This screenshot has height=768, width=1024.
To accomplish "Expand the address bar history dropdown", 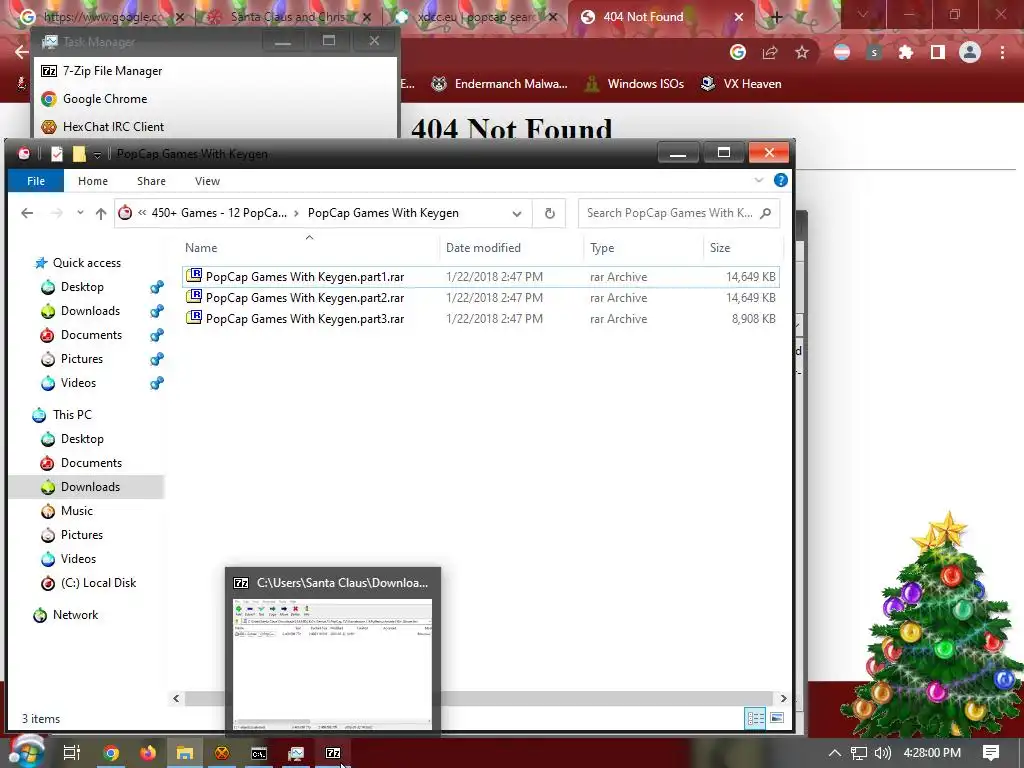I will [x=517, y=214].
